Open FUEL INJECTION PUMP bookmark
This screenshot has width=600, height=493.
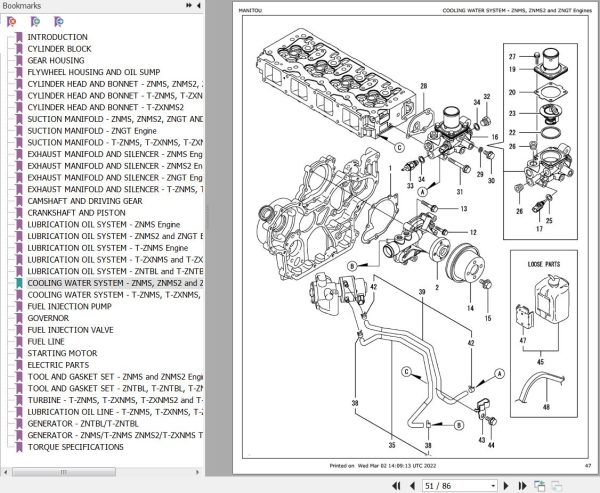(x=69, y=307)
